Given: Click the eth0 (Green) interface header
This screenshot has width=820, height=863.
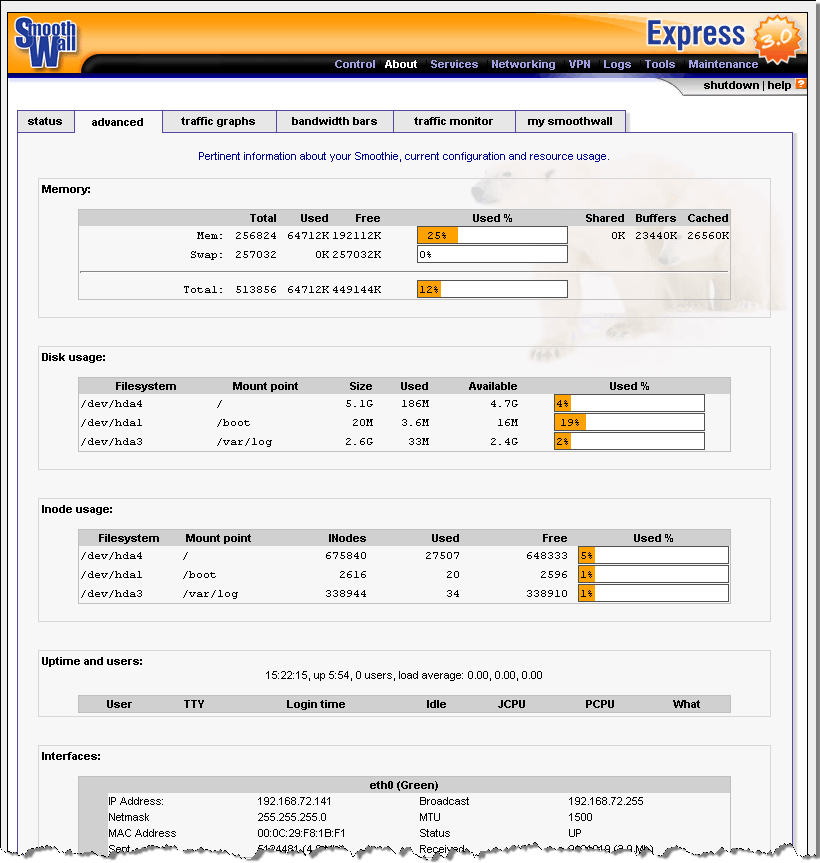Looking at the screenshot, I should coord(404,785).
